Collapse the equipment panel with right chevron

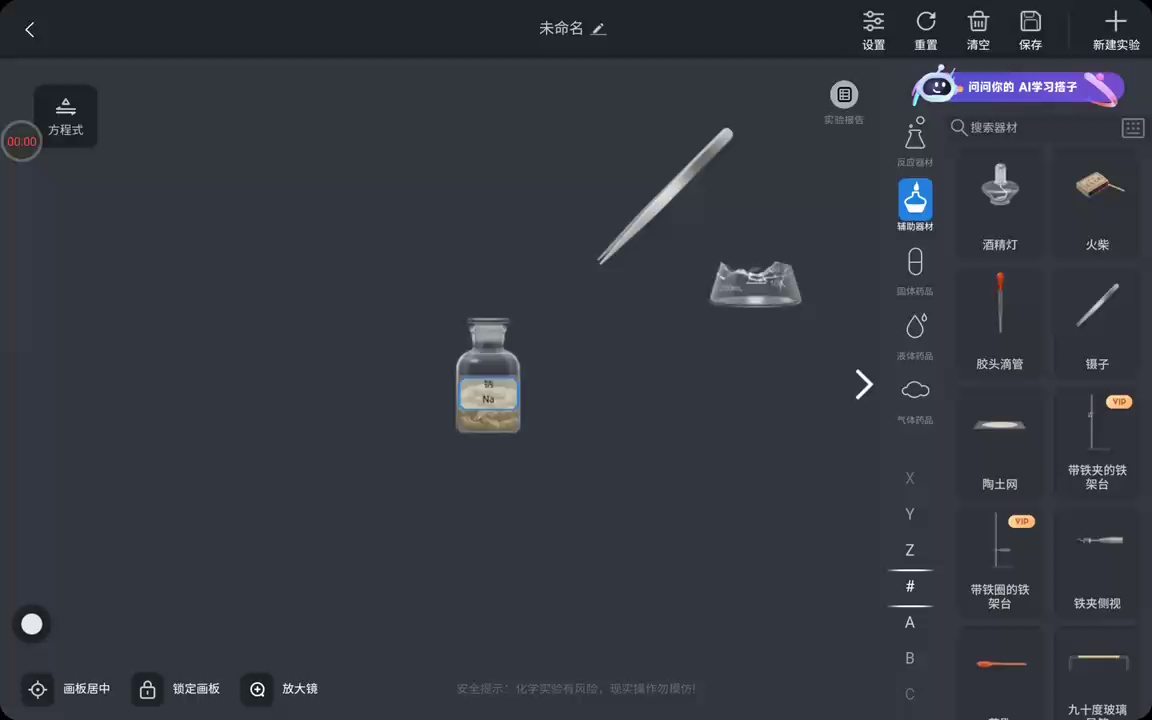tap(864, 384)
